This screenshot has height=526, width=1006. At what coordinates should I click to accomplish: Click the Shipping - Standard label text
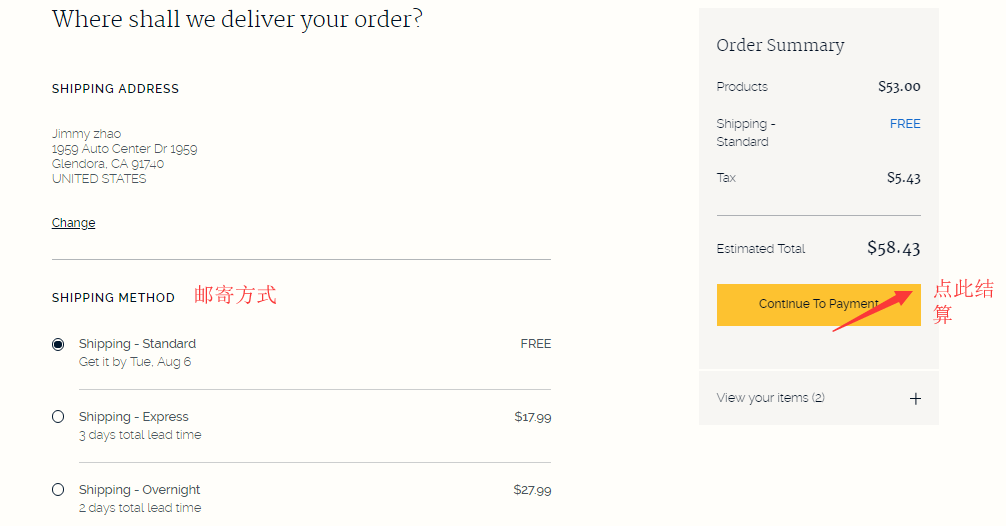(x=137, y=344)
